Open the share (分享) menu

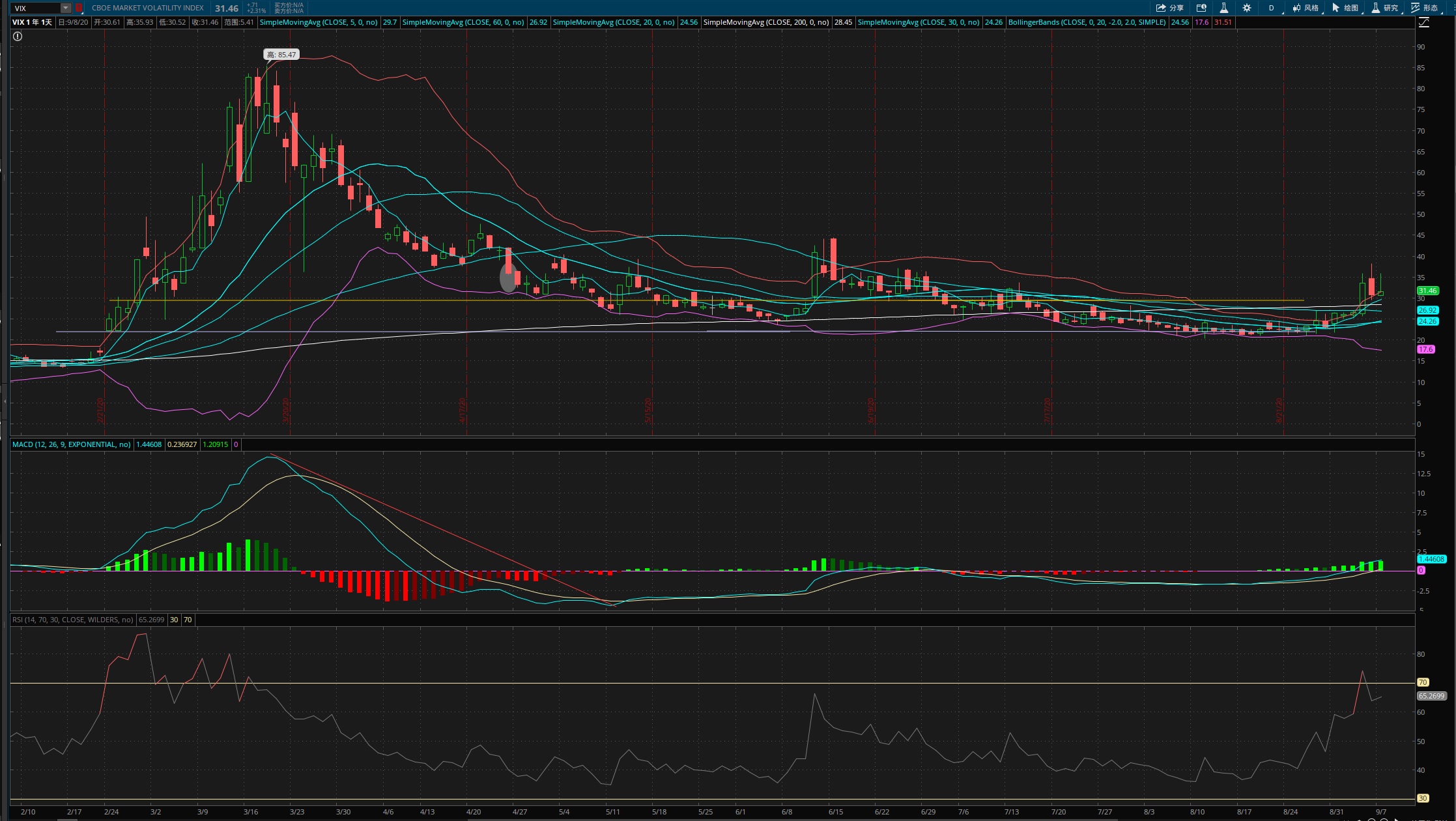click(x=1169, y=8)
